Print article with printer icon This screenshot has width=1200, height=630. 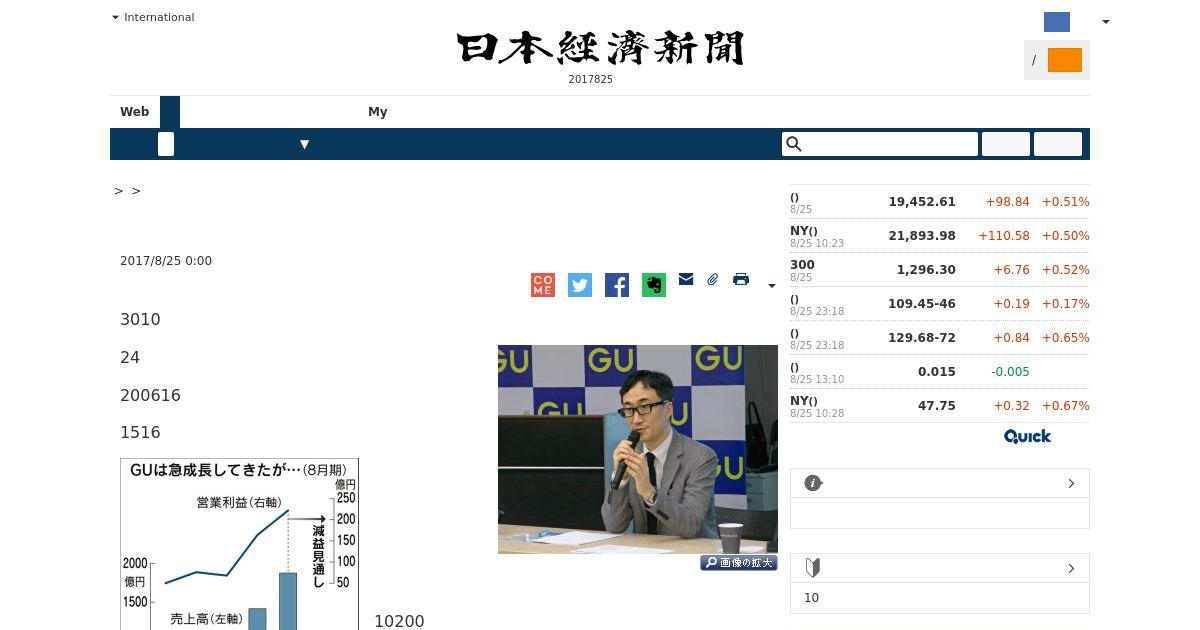pyautogui.click(x=741, y=279)
